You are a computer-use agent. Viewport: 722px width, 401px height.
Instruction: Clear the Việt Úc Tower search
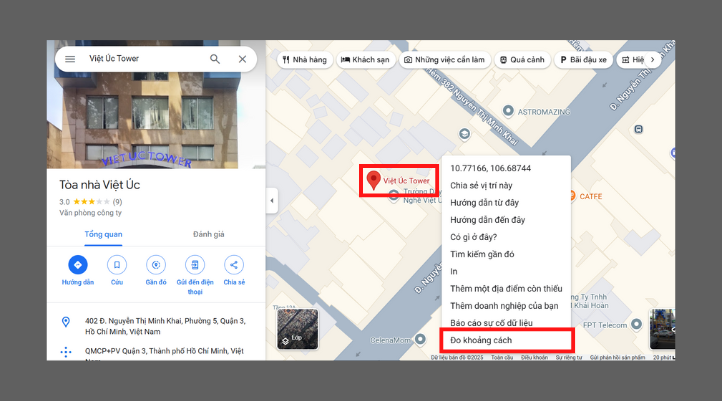(242, 59)
